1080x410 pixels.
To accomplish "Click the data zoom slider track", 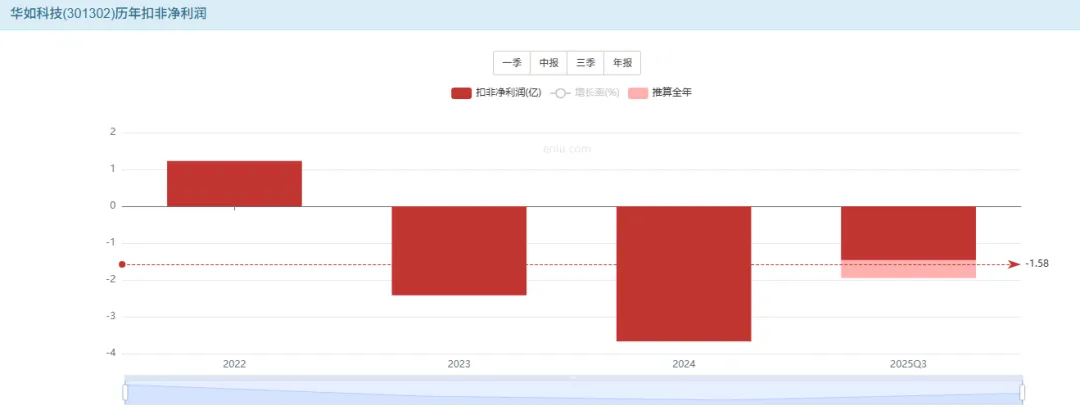I will [573, 392].
